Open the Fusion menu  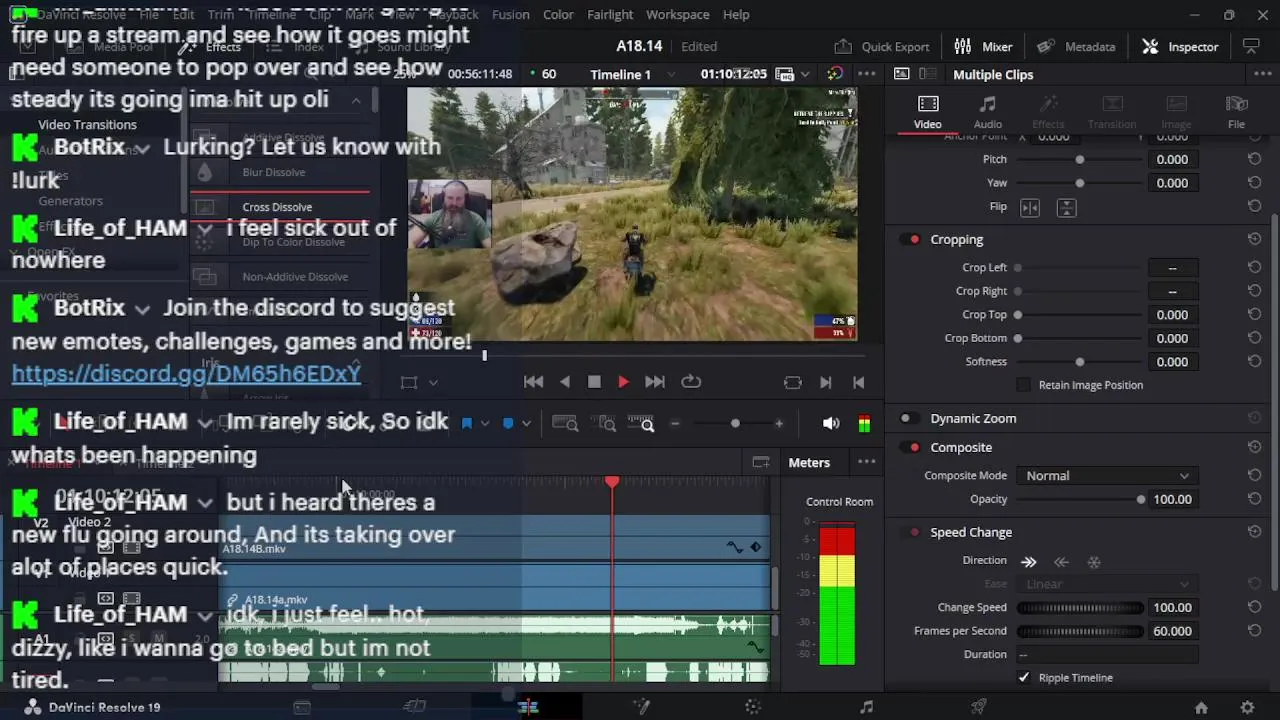tap(511, 14)
